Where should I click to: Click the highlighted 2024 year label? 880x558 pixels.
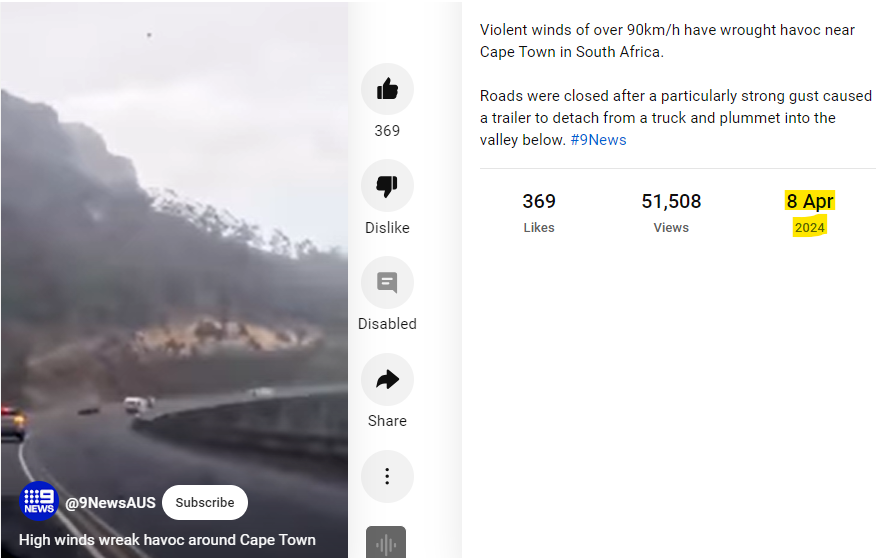tap(809, 227)
